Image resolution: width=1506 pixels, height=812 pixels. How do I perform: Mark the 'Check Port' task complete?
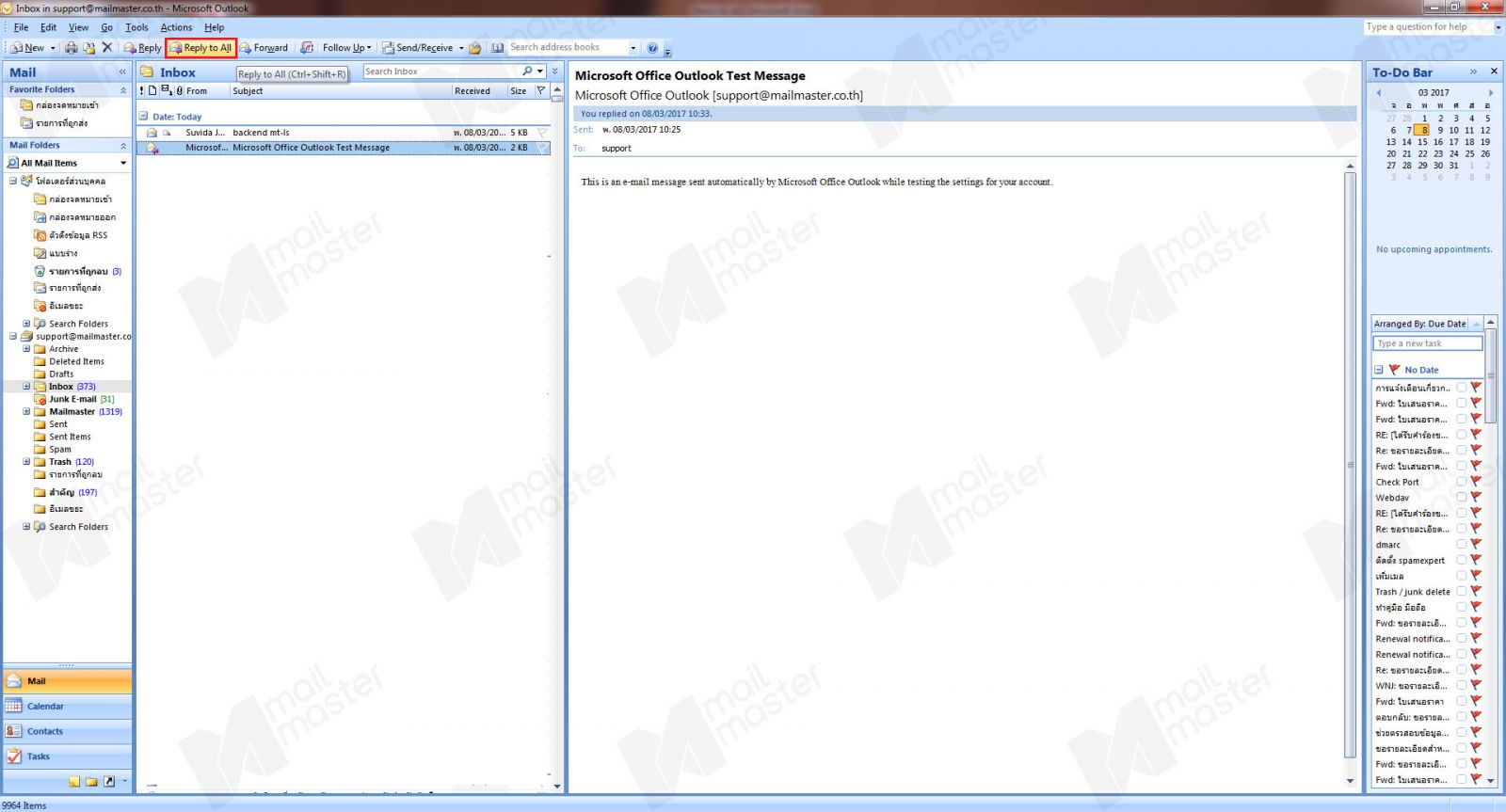coord(1462,482)
